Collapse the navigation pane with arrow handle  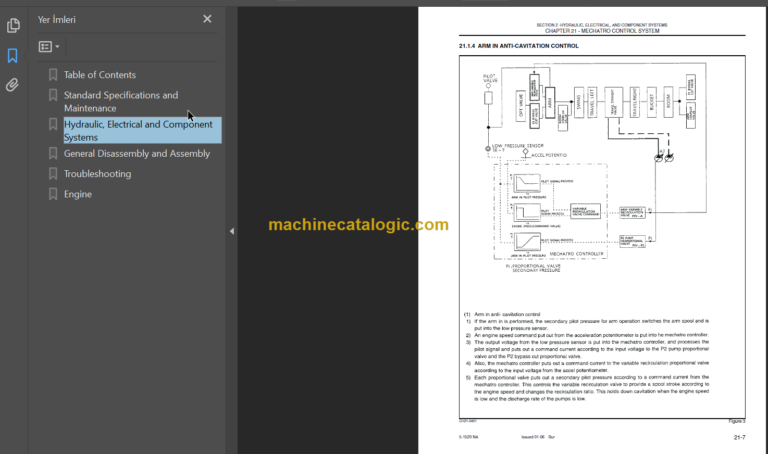pyautogui.click(x=232, y=231)
